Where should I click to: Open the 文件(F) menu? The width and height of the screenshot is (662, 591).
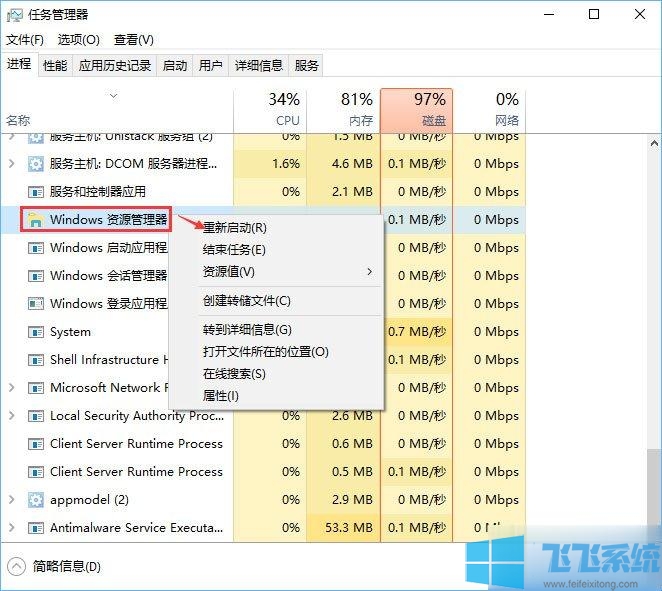click(25, 40)
